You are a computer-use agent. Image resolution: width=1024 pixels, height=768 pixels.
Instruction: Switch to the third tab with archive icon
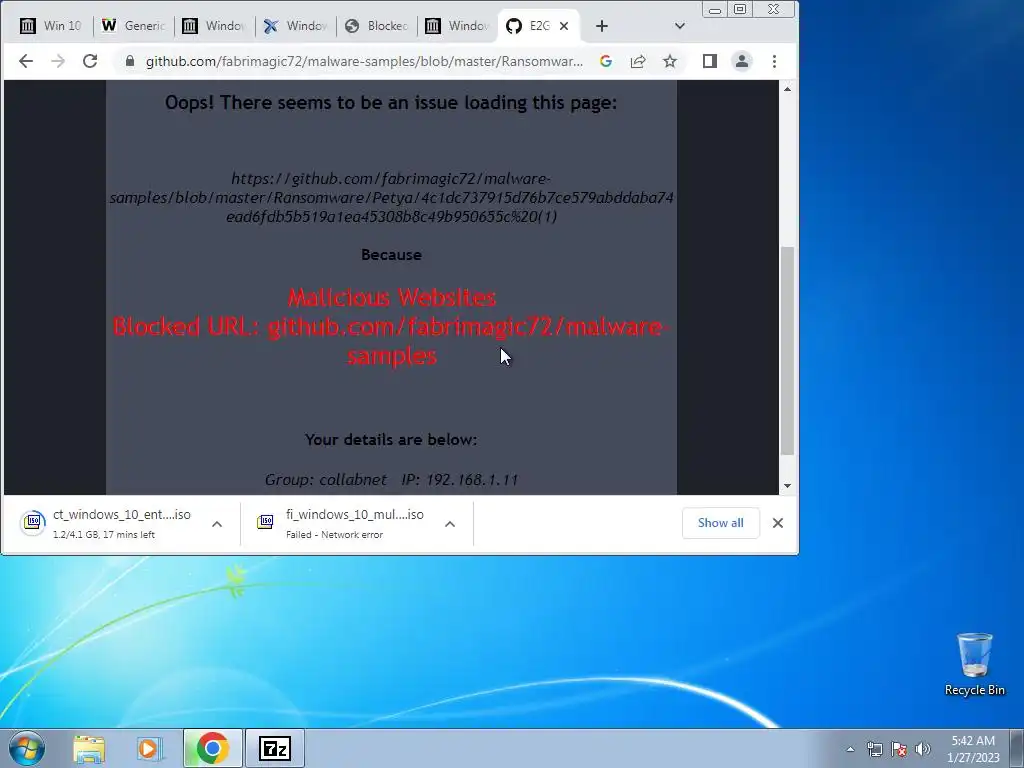click(214, 26)
